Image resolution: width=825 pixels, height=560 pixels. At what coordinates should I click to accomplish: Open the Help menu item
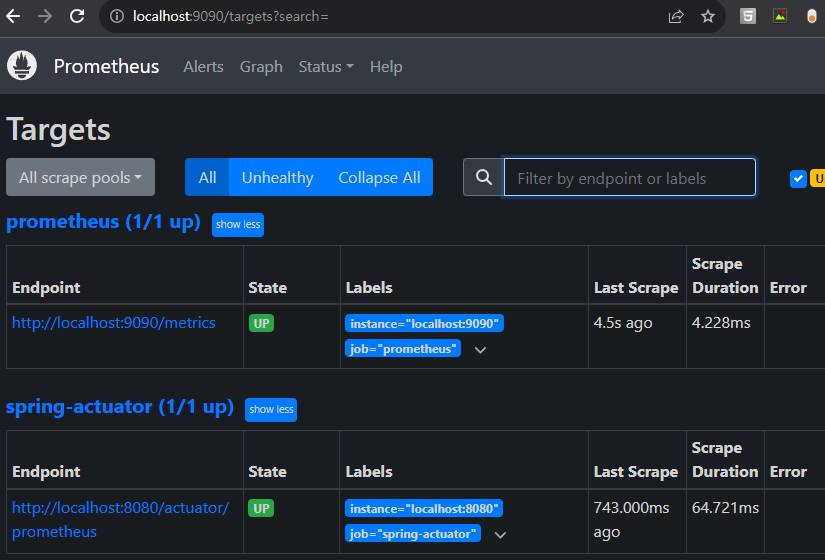click(x=386, y=67)
